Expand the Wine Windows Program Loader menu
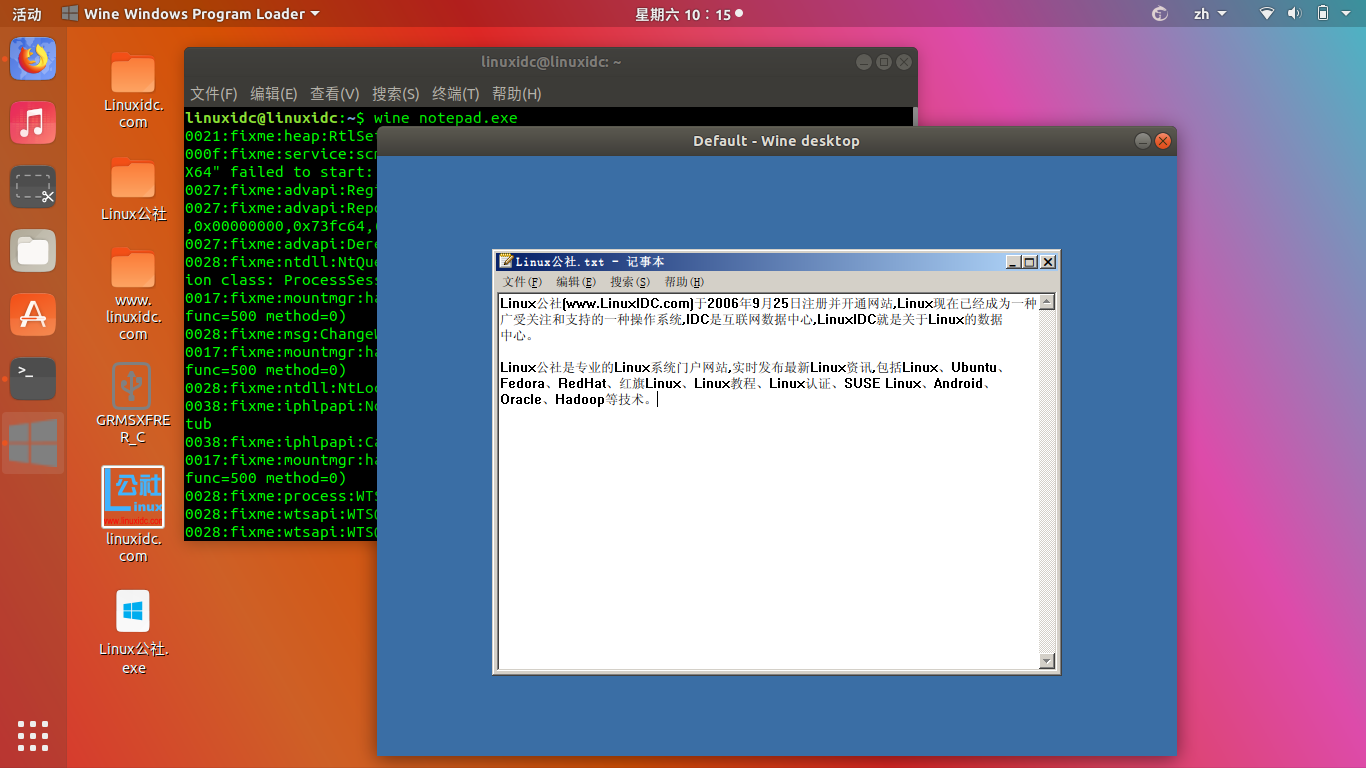Screen dimensions: 1366x768 click(190, 14)
